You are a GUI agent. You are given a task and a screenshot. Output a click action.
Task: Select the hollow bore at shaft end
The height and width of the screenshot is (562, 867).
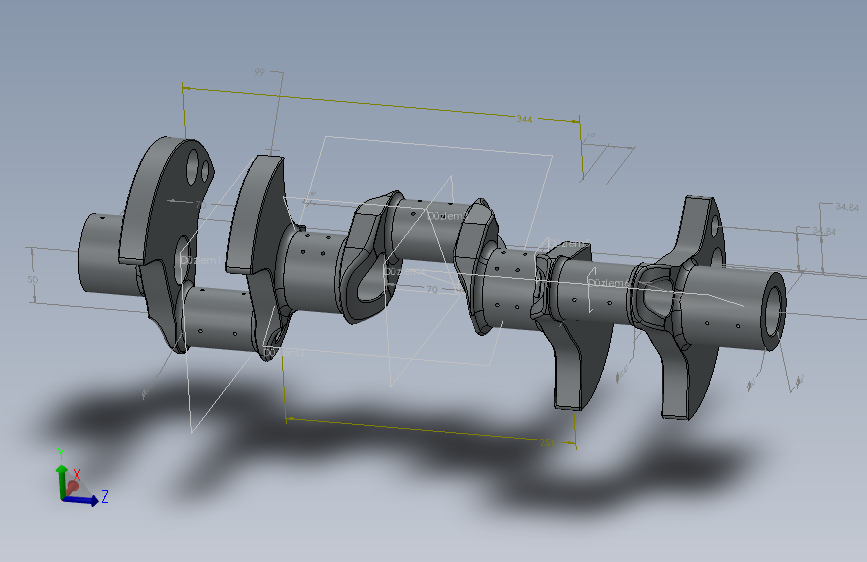pos(775,310)
